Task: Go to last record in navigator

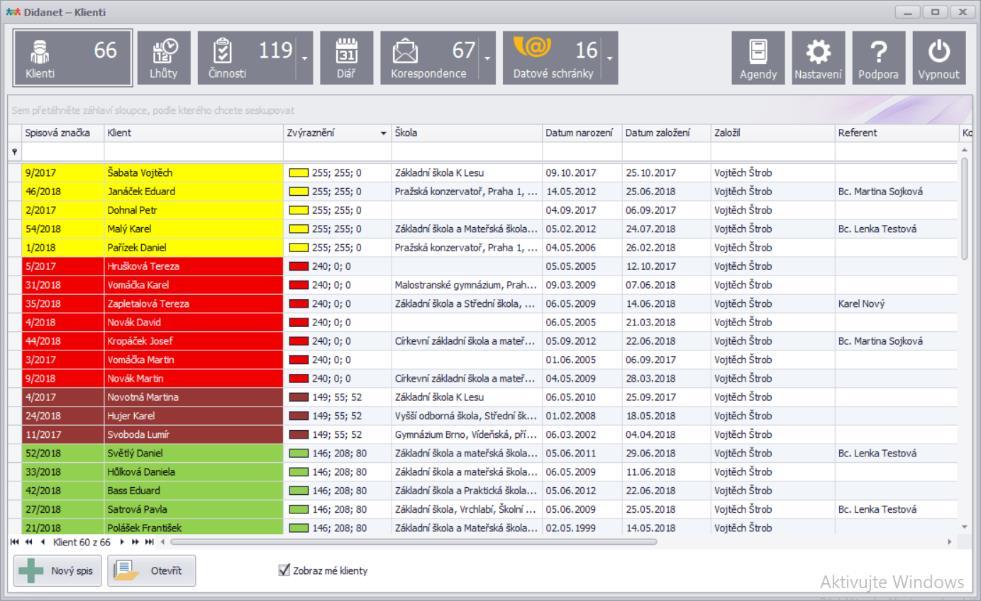Action: [x=149, y=542]
